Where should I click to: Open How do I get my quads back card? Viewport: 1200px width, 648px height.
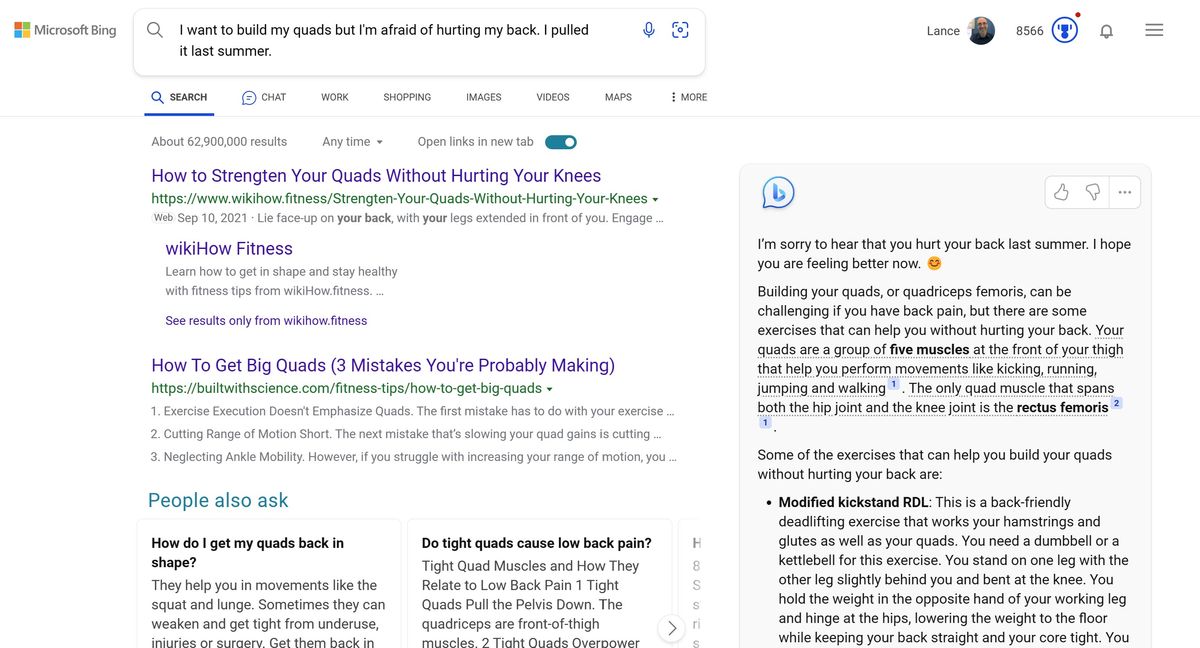tap(268, 583)
